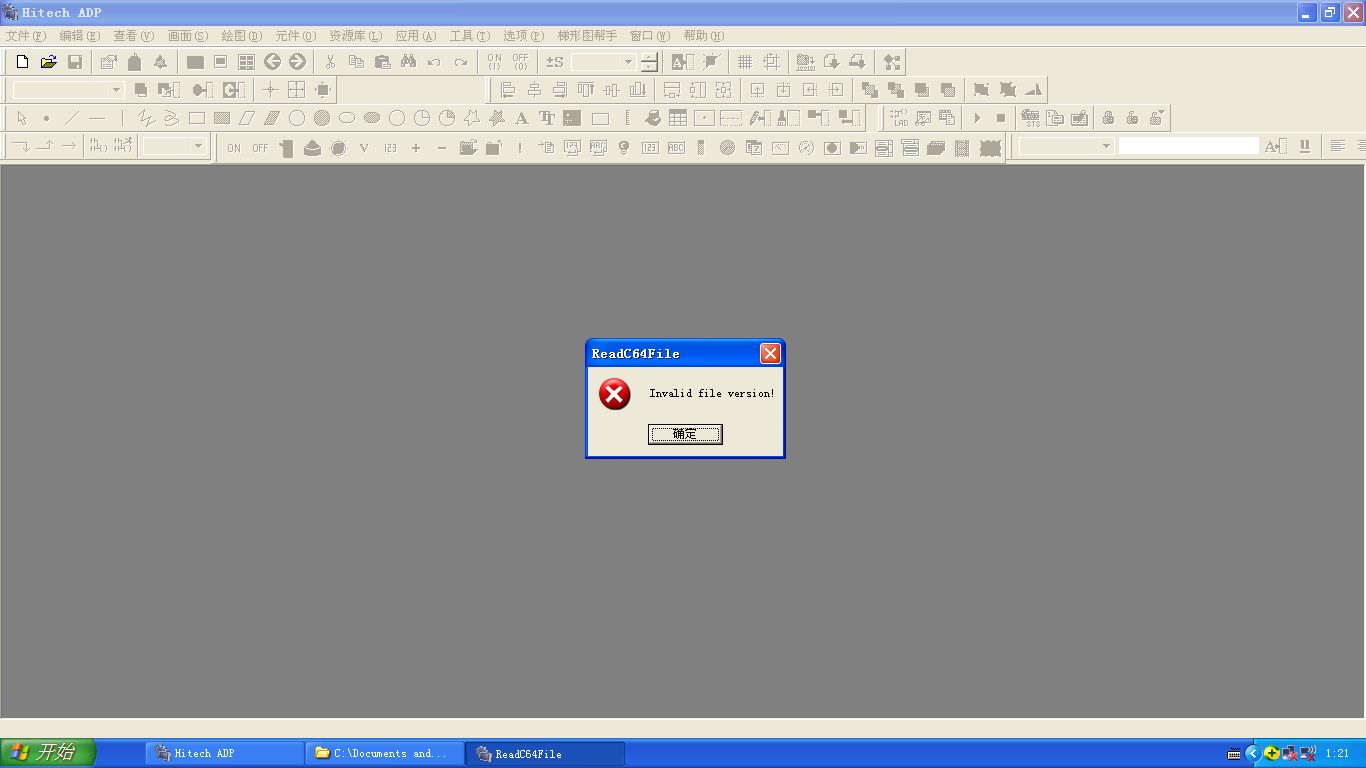Screen dimensions: 1366x768
Task: Open a project using the folder icon
Action: coord(48,62)
